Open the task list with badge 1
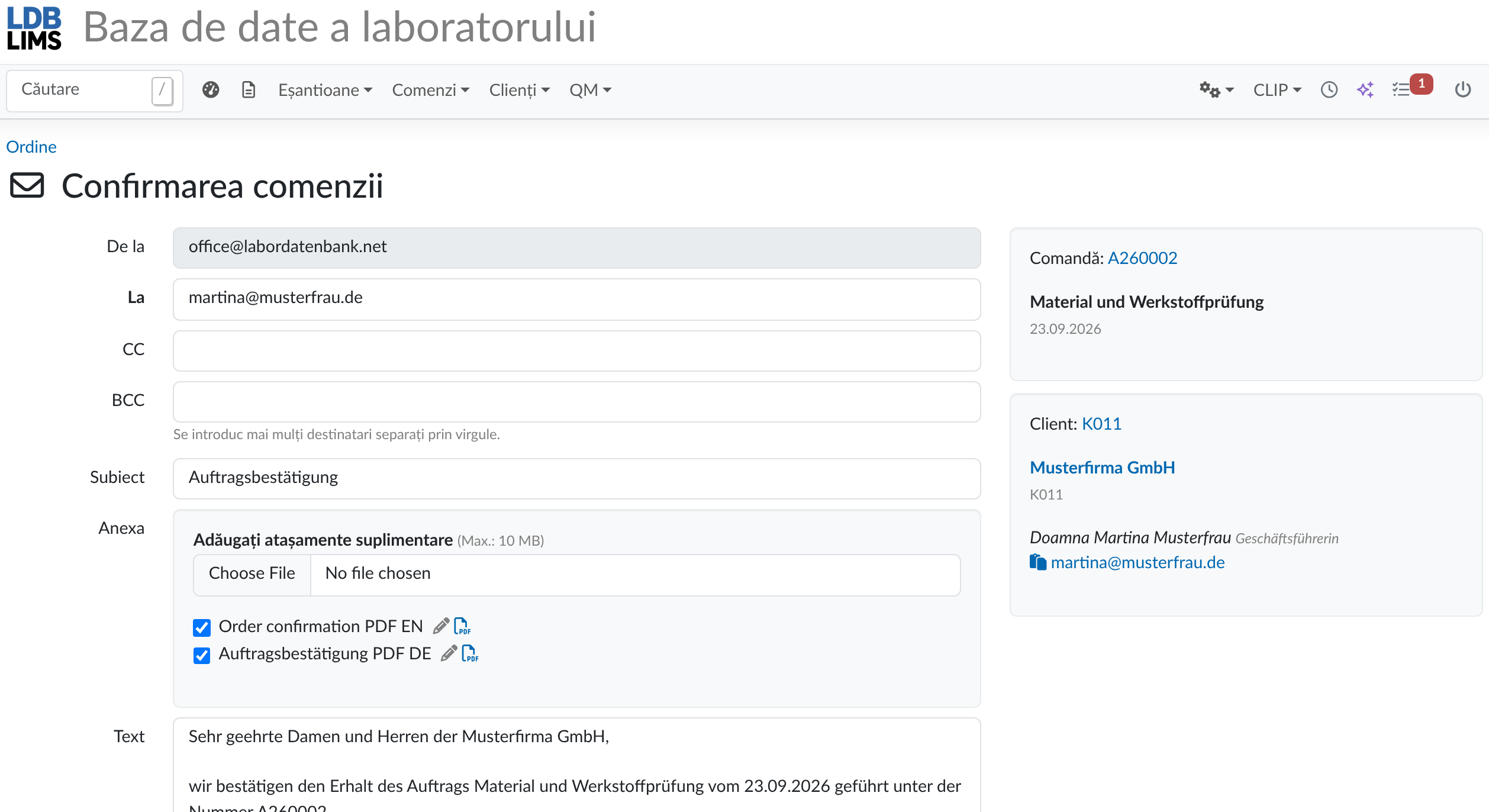 click(1411, 88)
